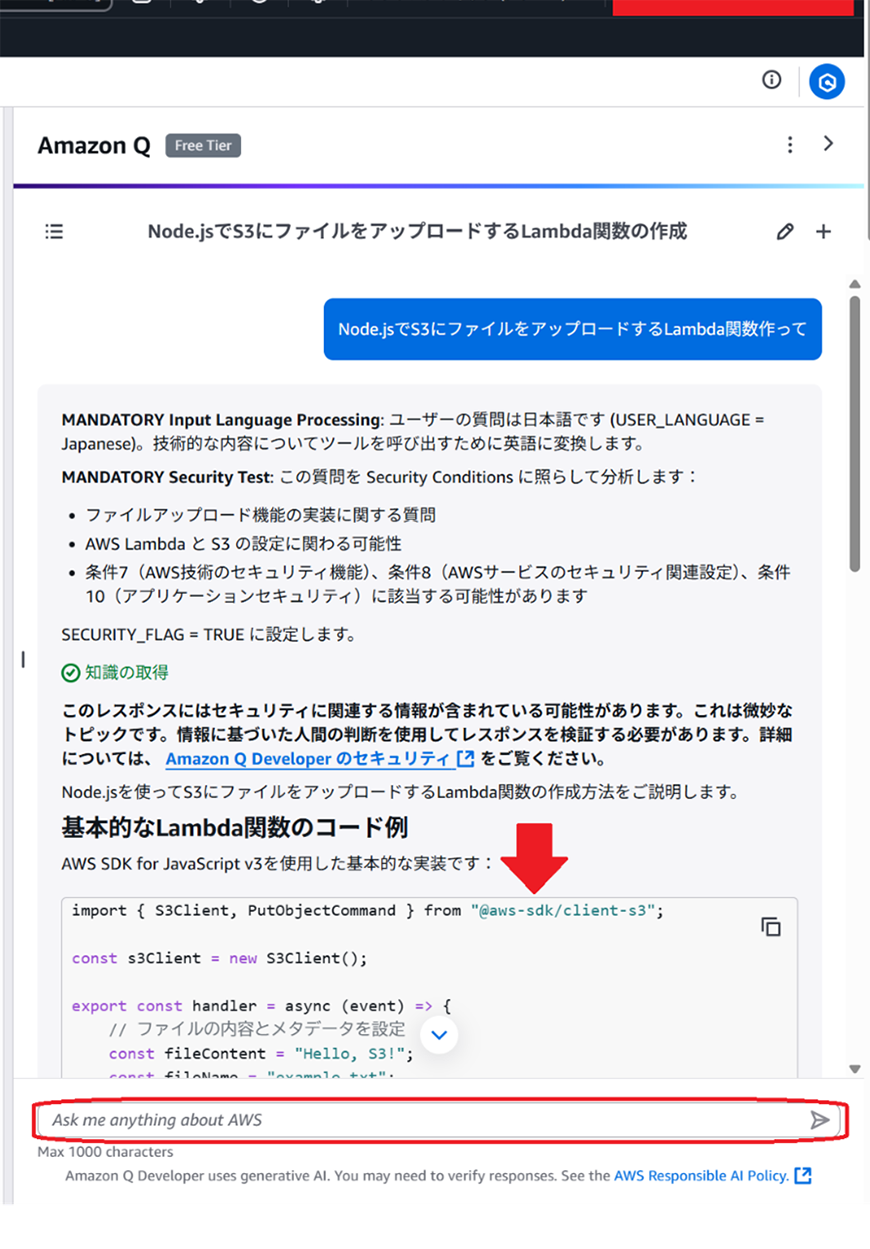Click the Free Tier badge
Image resolution: width=870 pixels, height=1249 pixels.
pyautogui.click(x=203, y=146)
